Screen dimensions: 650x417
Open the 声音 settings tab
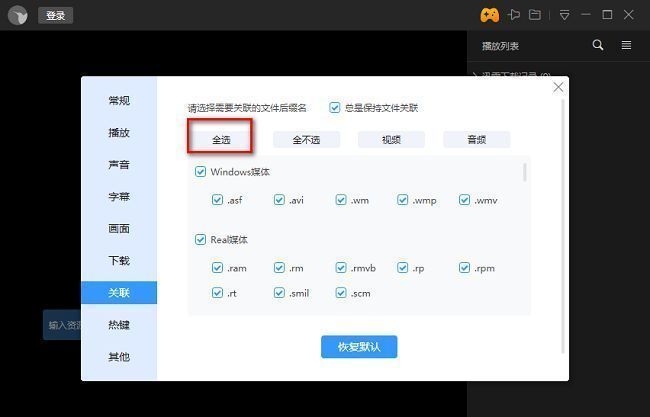tap(119, 165)
